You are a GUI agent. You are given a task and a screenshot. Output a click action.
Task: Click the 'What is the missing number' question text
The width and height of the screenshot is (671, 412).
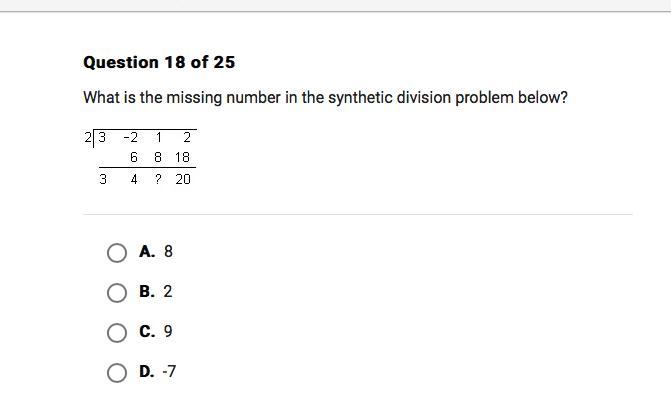[x=326, y=98]
